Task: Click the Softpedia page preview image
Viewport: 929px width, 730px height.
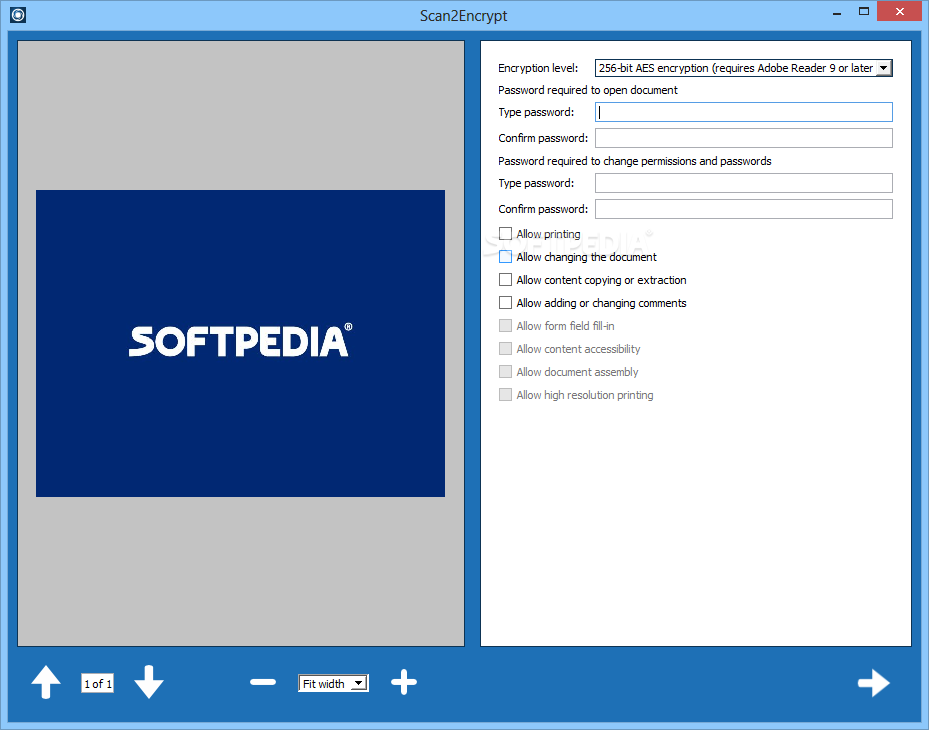Action: coord(241,344)
